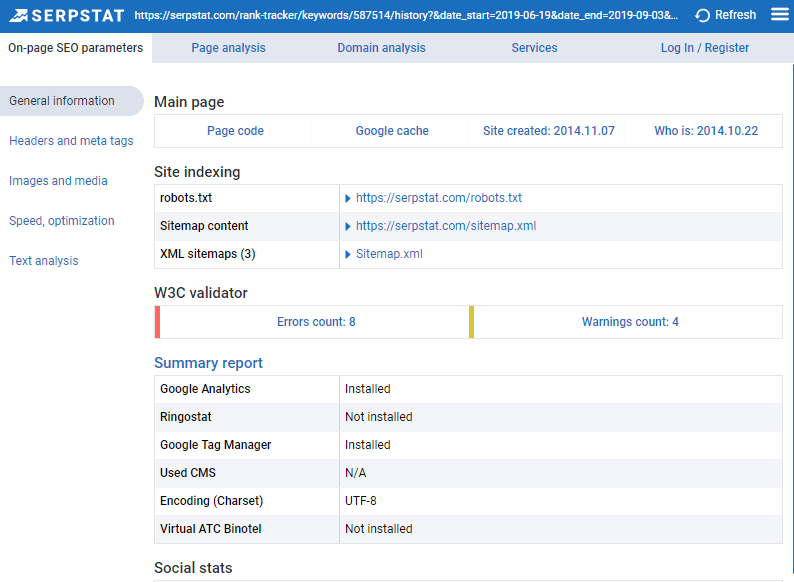Open the hamburger menu icon
The height and width of the screenshot is (582, 794).
(780, 15)
